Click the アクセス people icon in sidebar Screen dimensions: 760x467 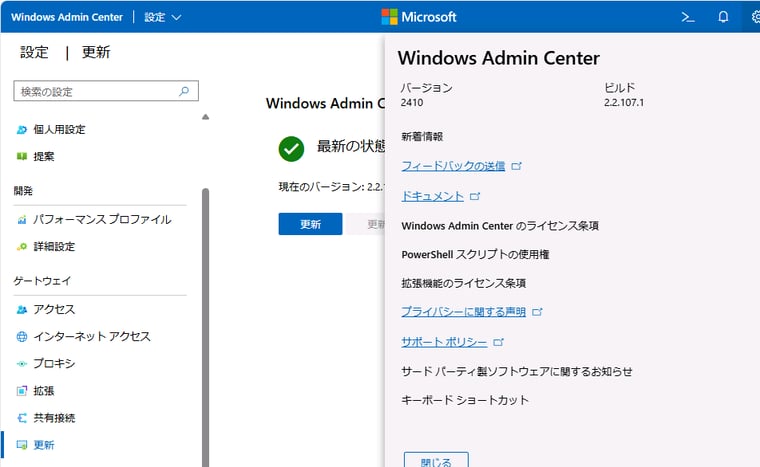click(x=22, y=309)
